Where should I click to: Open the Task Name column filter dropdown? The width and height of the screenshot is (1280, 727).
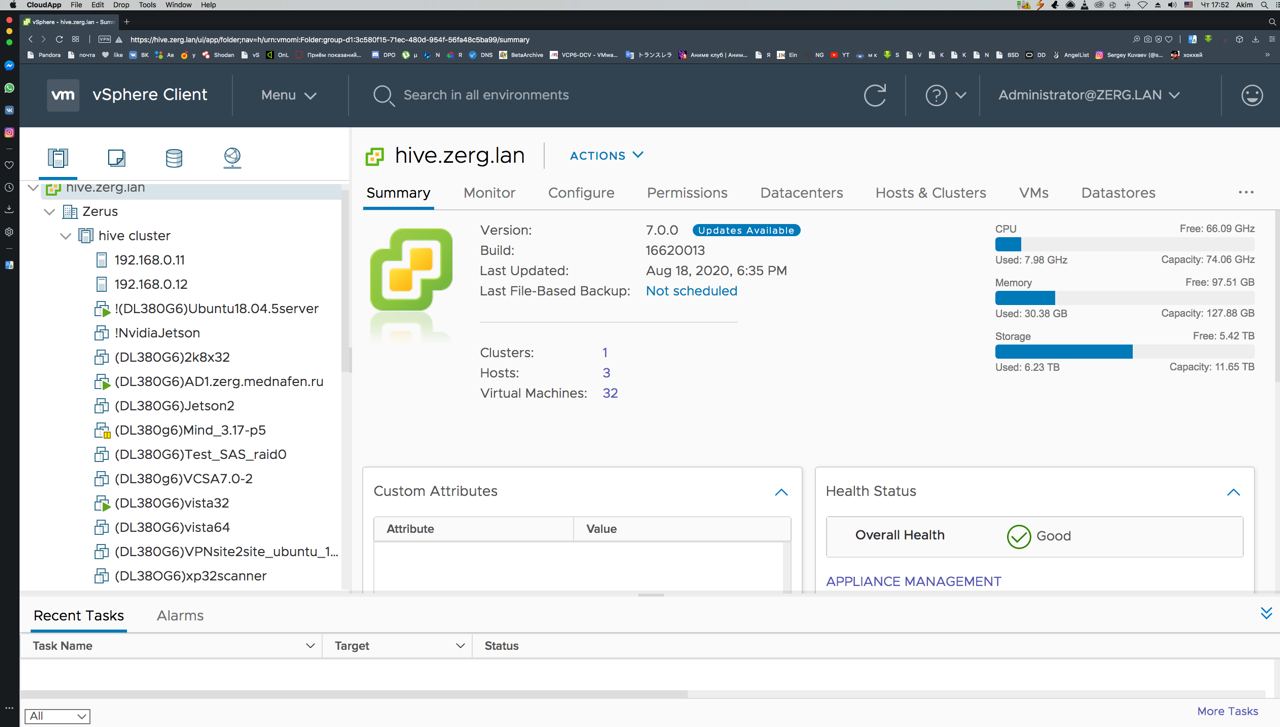click(x=309, y=646)
